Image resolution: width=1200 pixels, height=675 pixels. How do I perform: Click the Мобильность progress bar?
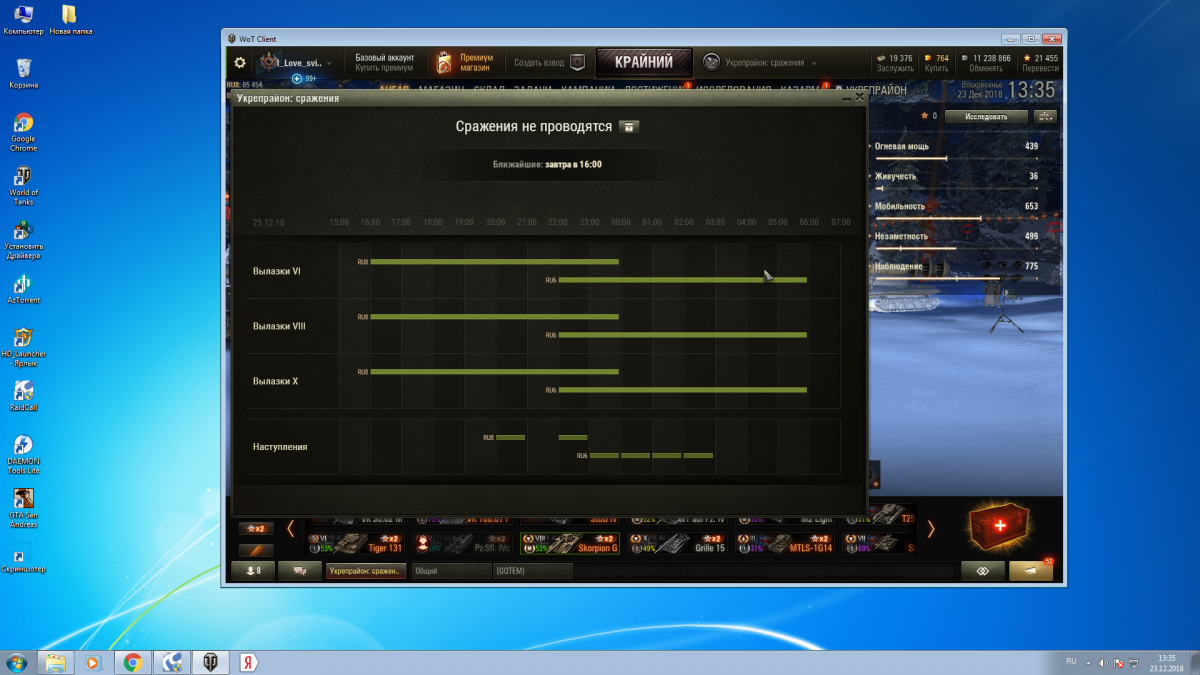[957, 218]
